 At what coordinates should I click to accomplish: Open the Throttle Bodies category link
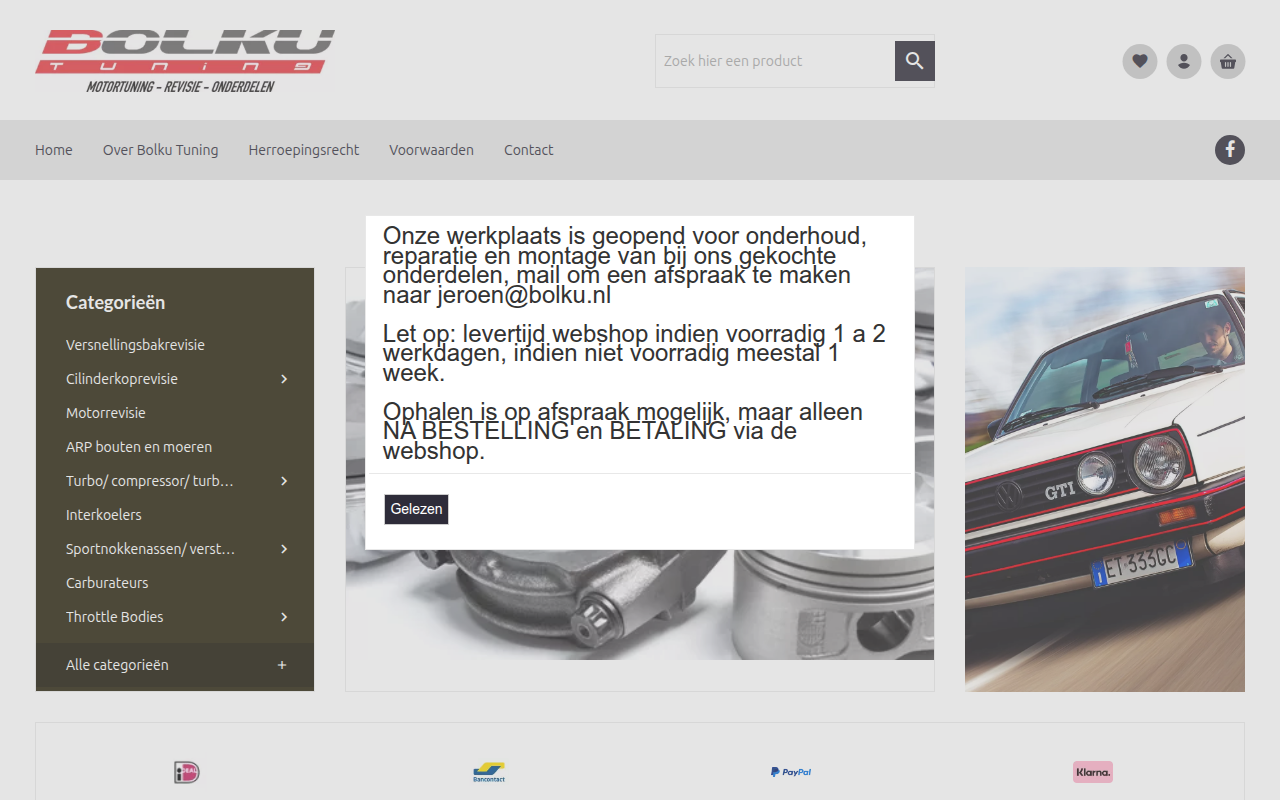coord(115,617)
